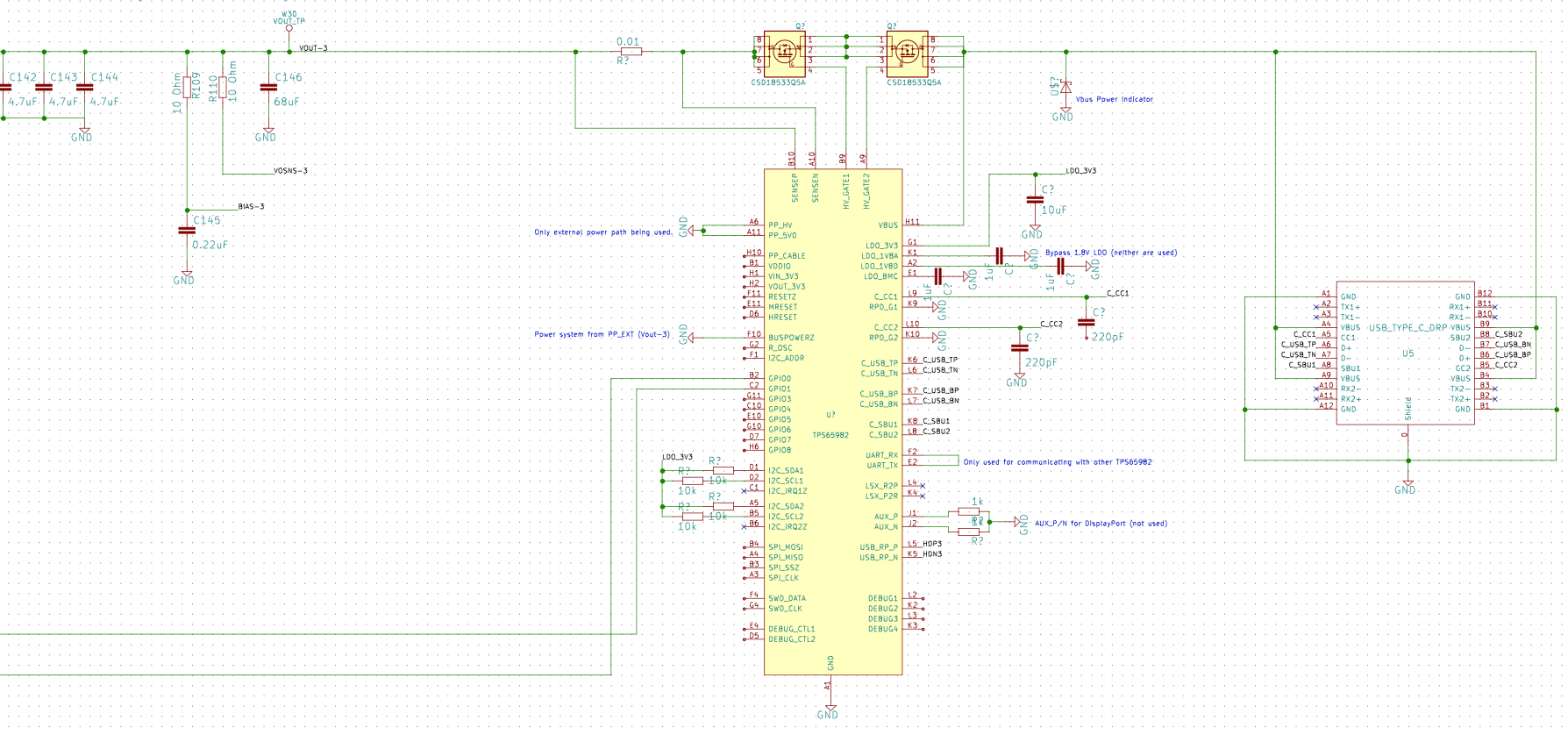
Task: Select the 'Vbus Power Indicator' note
Action: (x=1115, y=99)
